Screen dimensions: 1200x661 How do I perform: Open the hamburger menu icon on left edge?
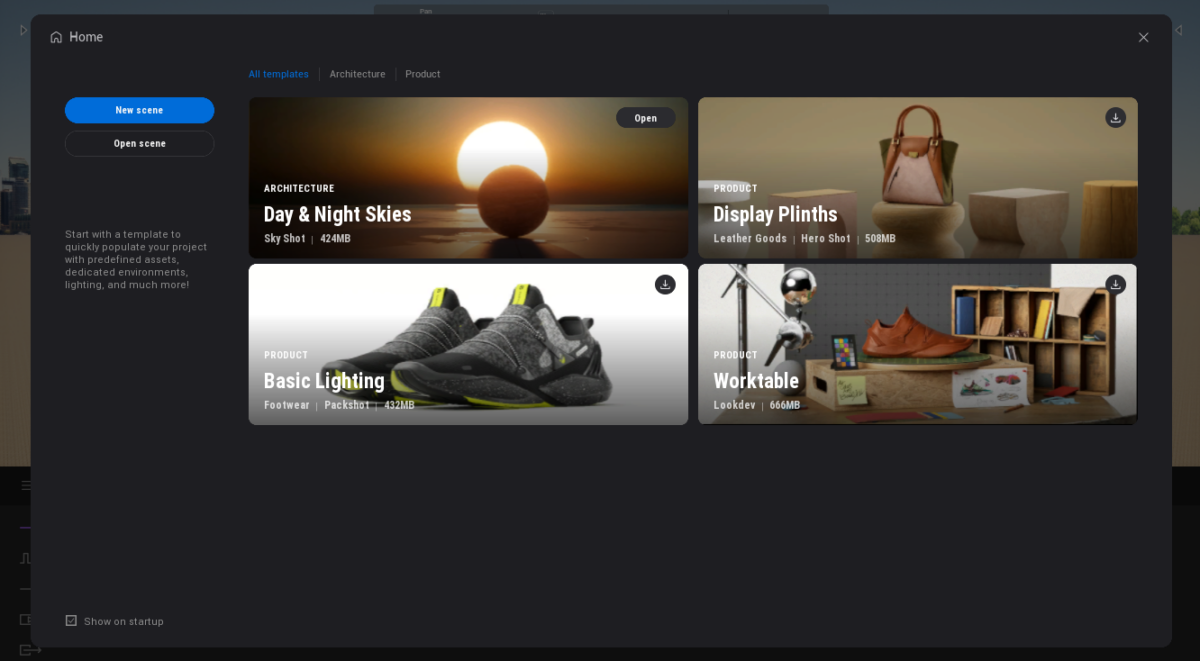25,485
